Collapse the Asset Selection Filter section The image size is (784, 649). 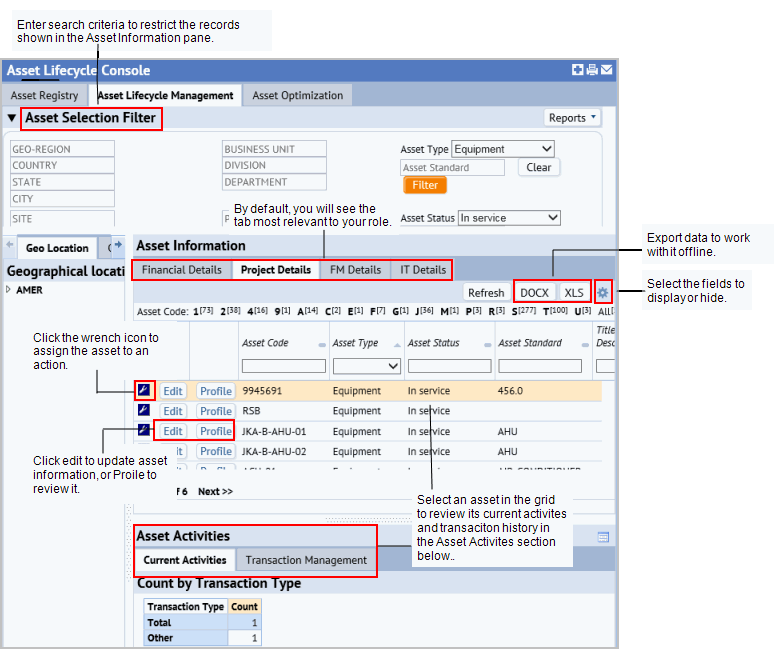tap(12, 118)
